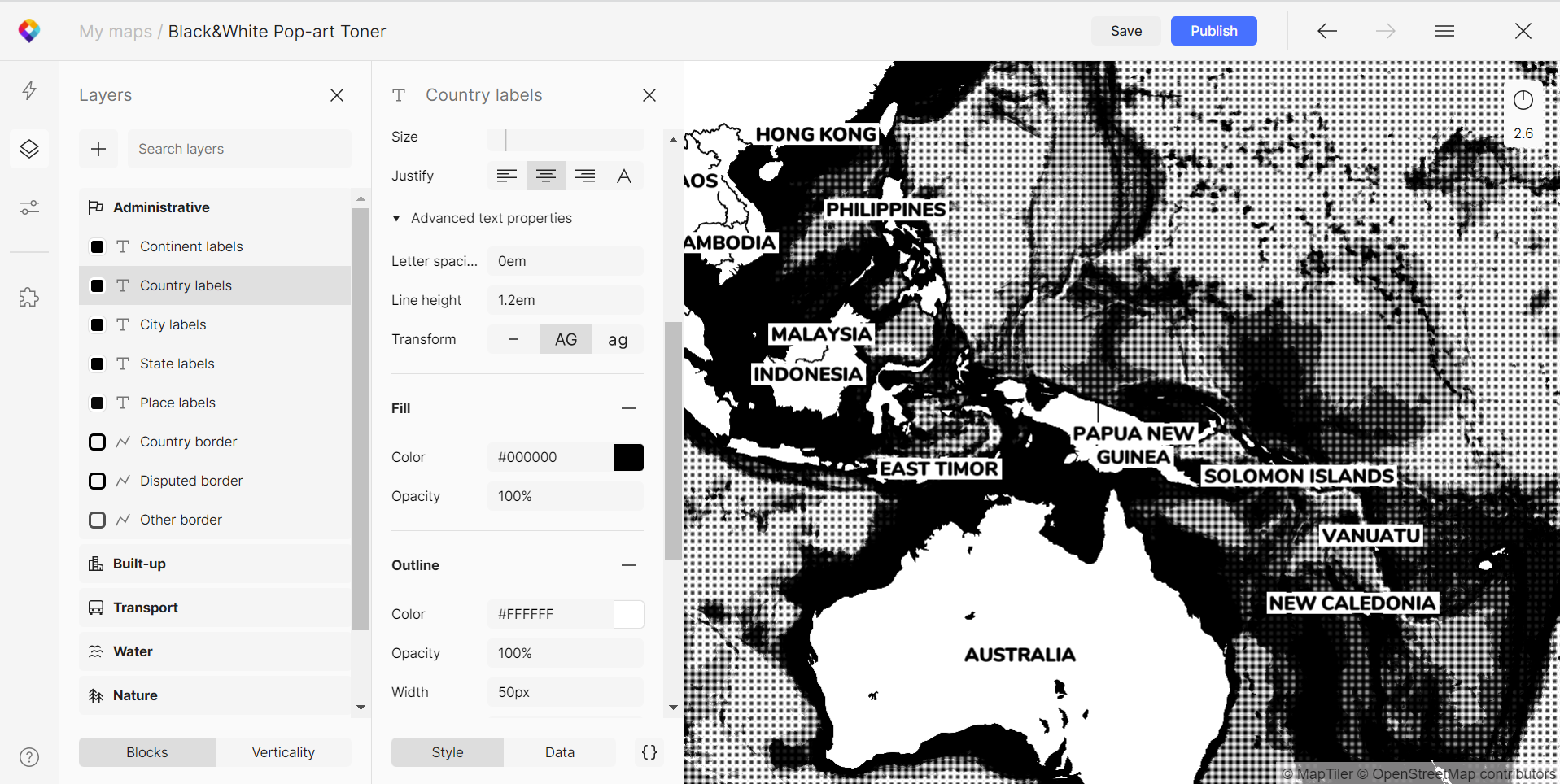Open the JSON code editor {}
The width and height of the screenshot is (1560, 784).
pyautogui.click(x=649, y=752)
